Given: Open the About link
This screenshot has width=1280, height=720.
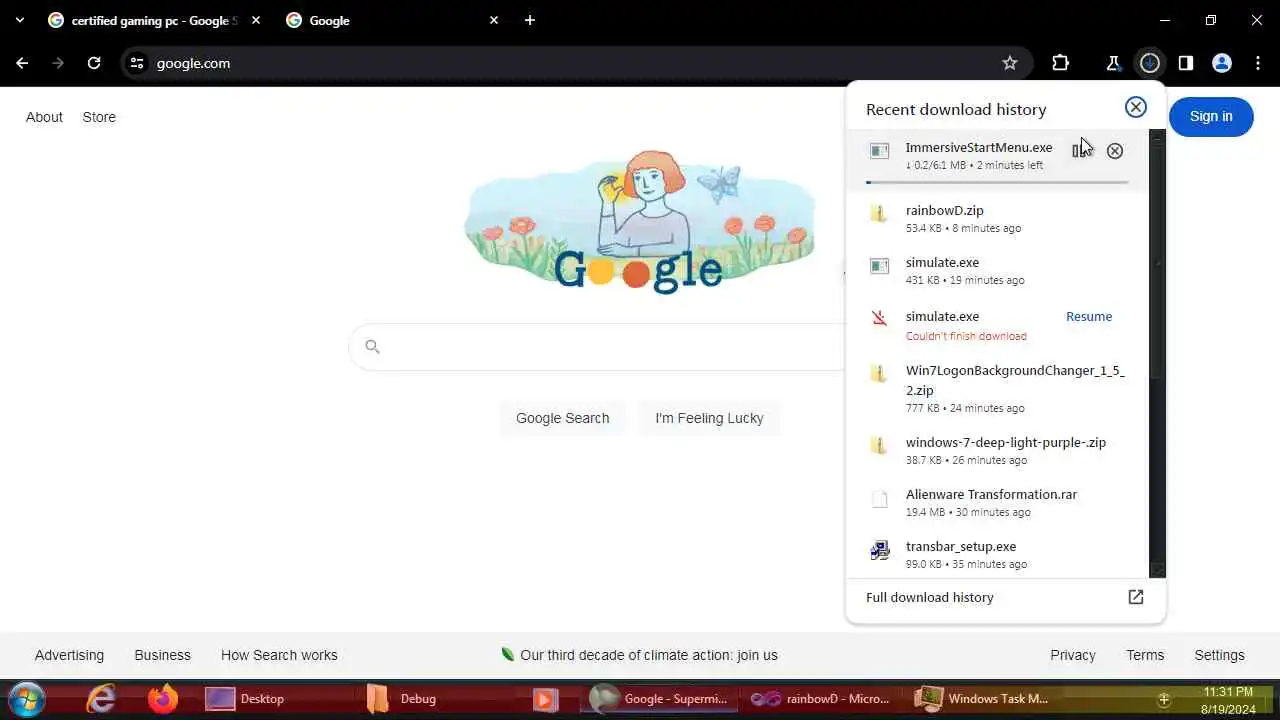Looking at the screenshot, I should coord(44,117).
